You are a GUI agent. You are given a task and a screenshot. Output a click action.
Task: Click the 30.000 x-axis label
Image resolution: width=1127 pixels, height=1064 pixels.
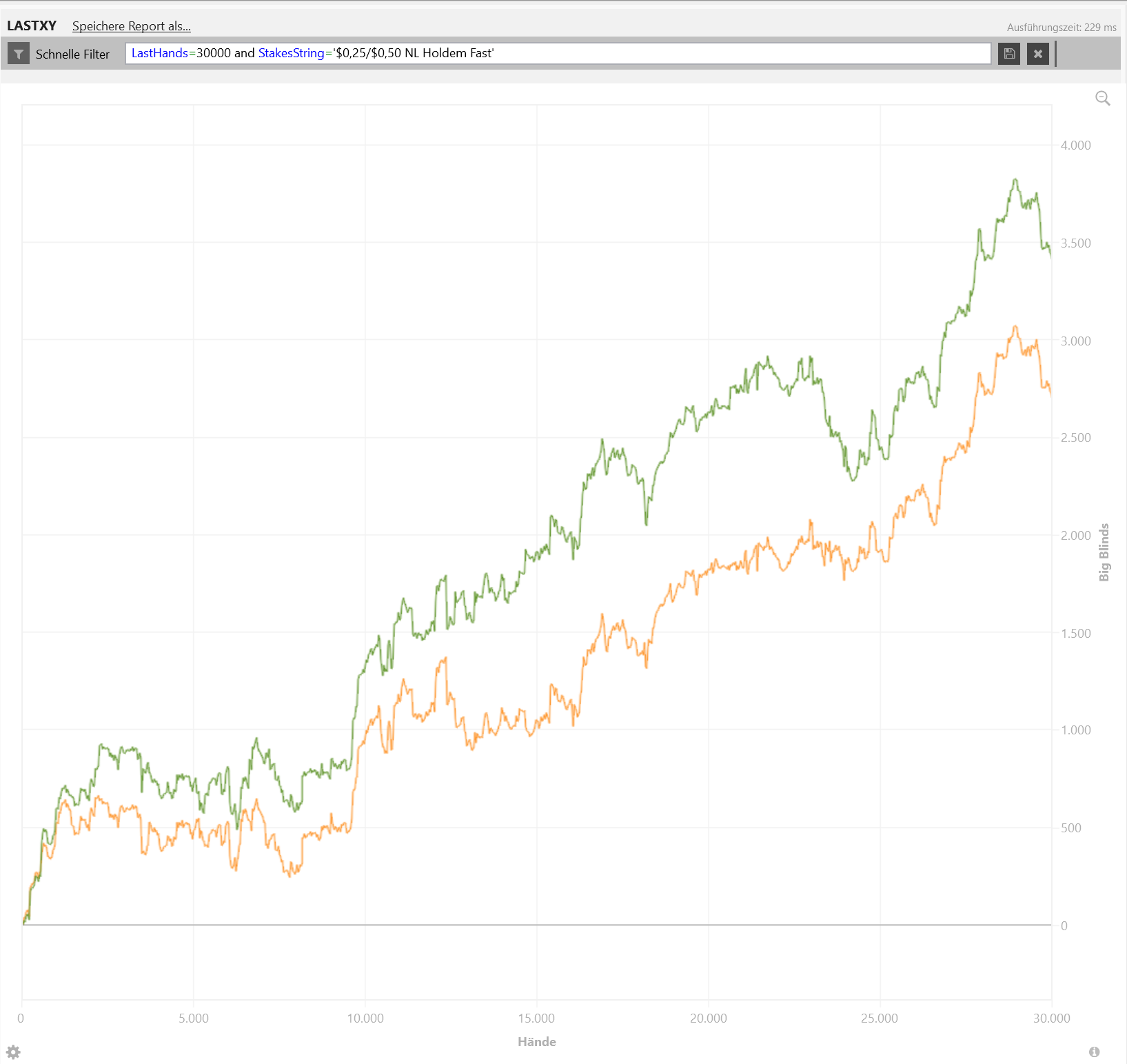click(x=1052, y=1018)
